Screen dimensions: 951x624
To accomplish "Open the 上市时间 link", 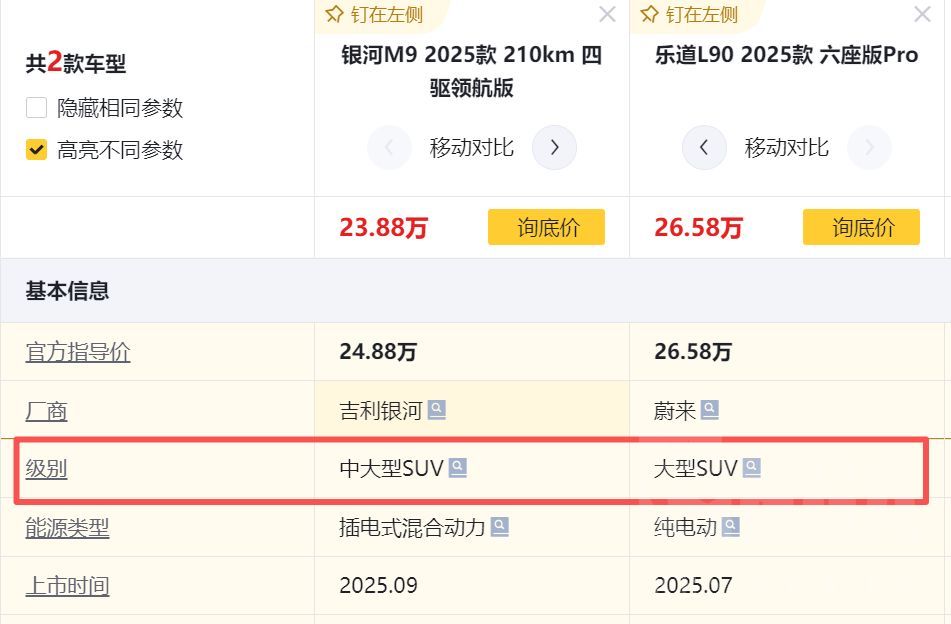I will coord(66,586).
